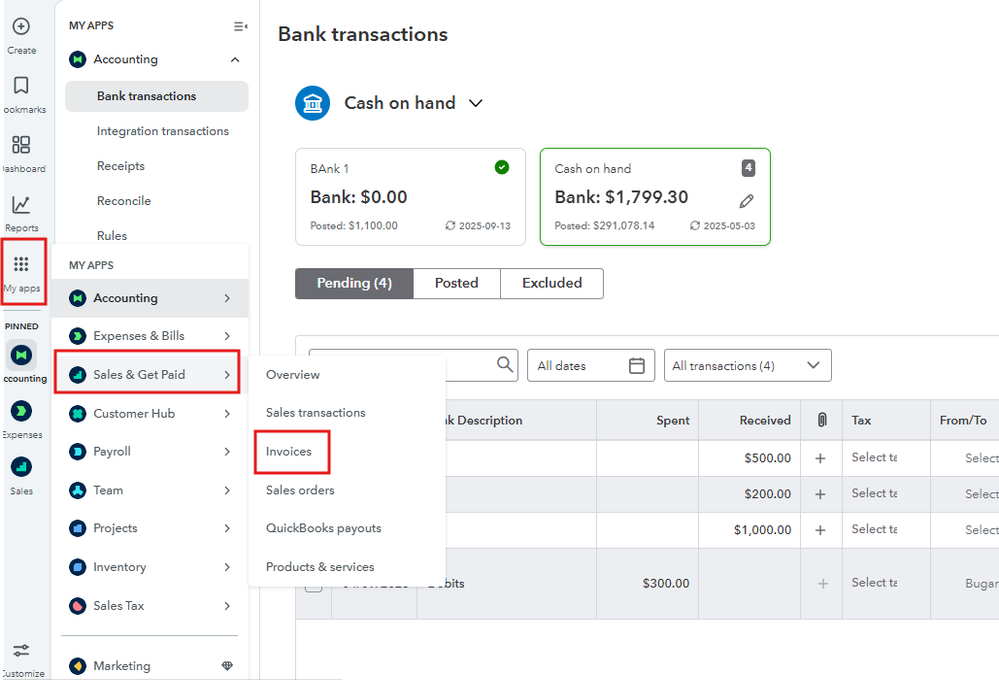Select Invoices in flyout menu
The width and height of the screenshot is (999, 680).
289,452
